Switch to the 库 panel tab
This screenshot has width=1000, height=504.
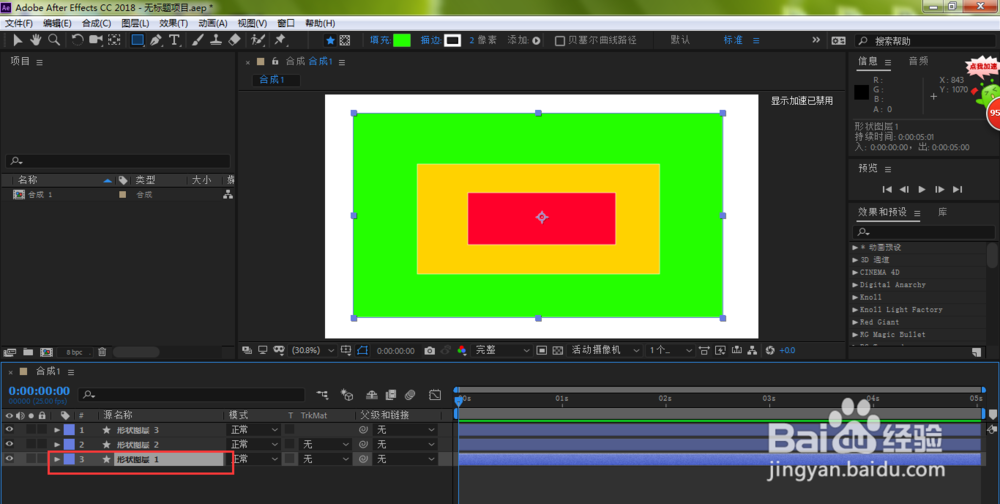click(942, 212)
